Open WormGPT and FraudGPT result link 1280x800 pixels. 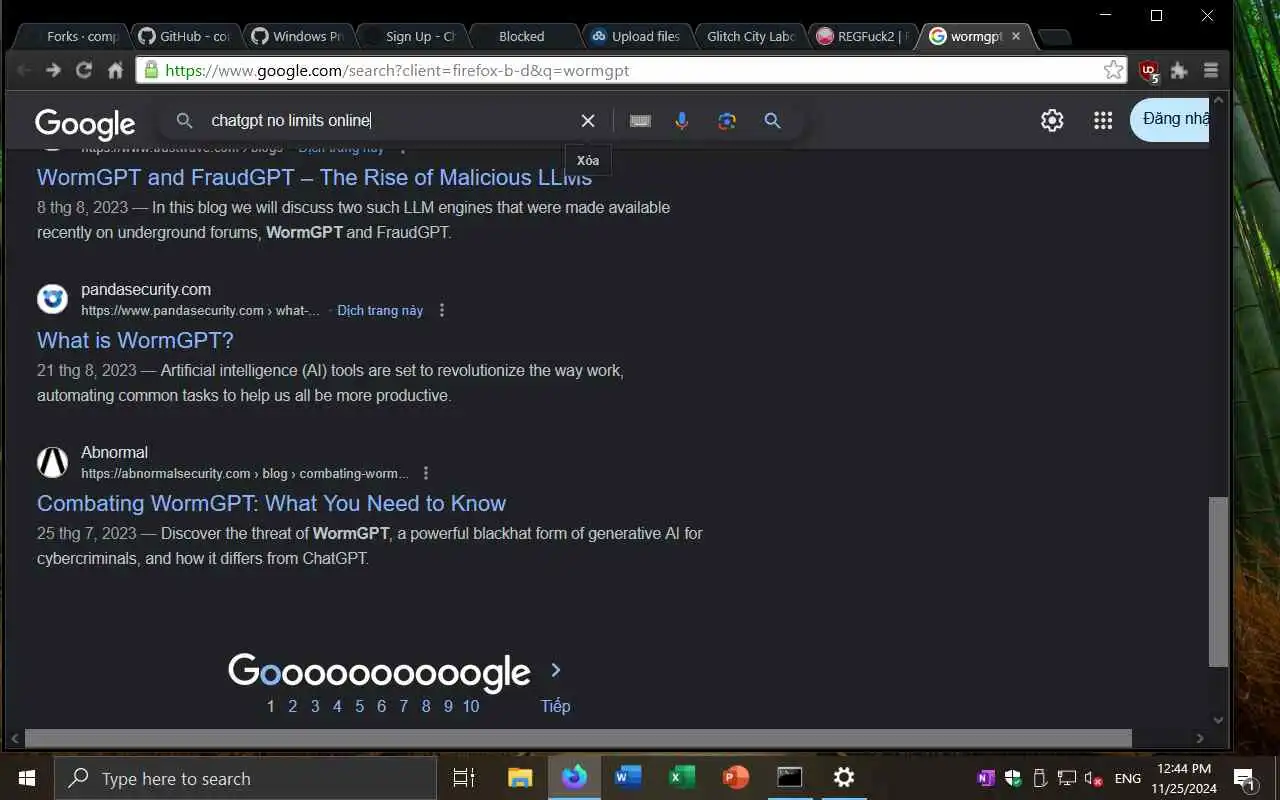[314, 177]
